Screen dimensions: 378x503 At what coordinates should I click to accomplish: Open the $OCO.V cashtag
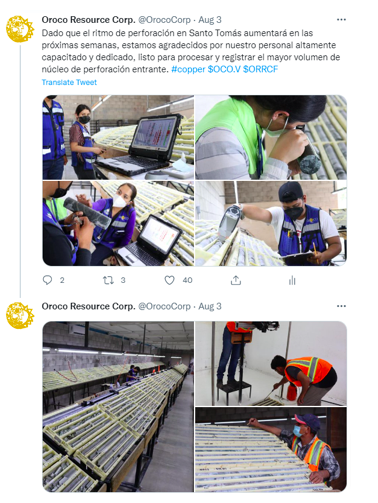click(x=224, y=69)
